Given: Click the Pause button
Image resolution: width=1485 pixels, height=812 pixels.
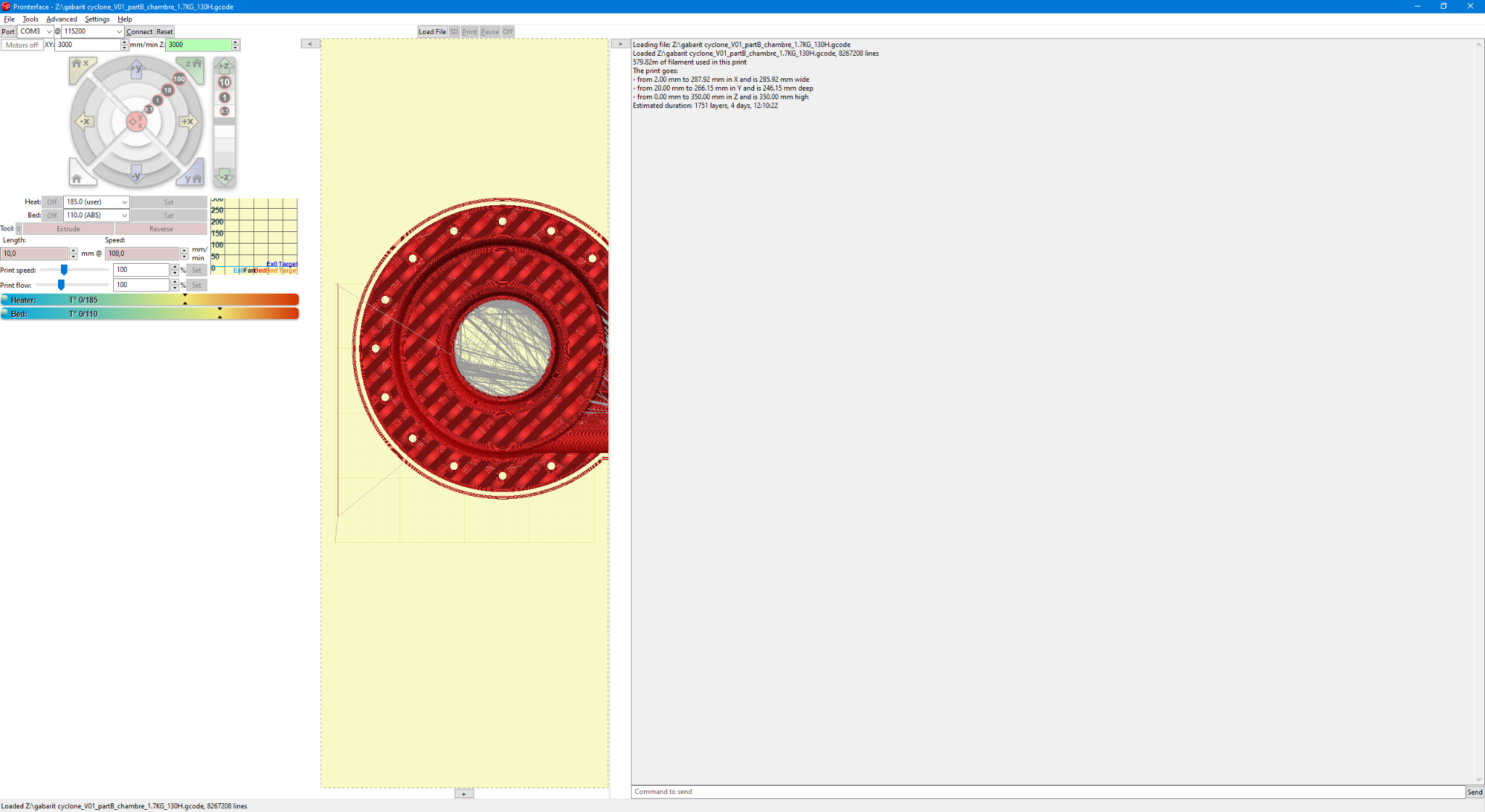Looking at the screenshot, I should [489, 32].
